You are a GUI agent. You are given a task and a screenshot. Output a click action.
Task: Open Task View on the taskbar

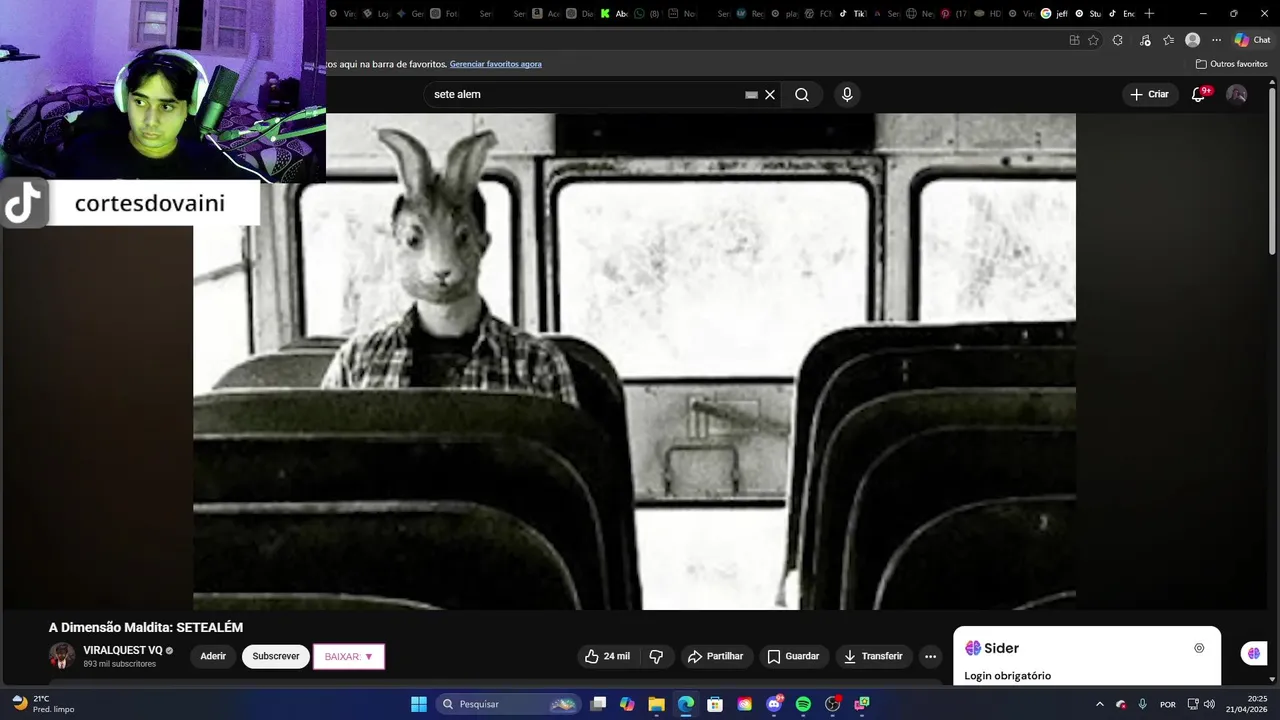tap(598, 704)
